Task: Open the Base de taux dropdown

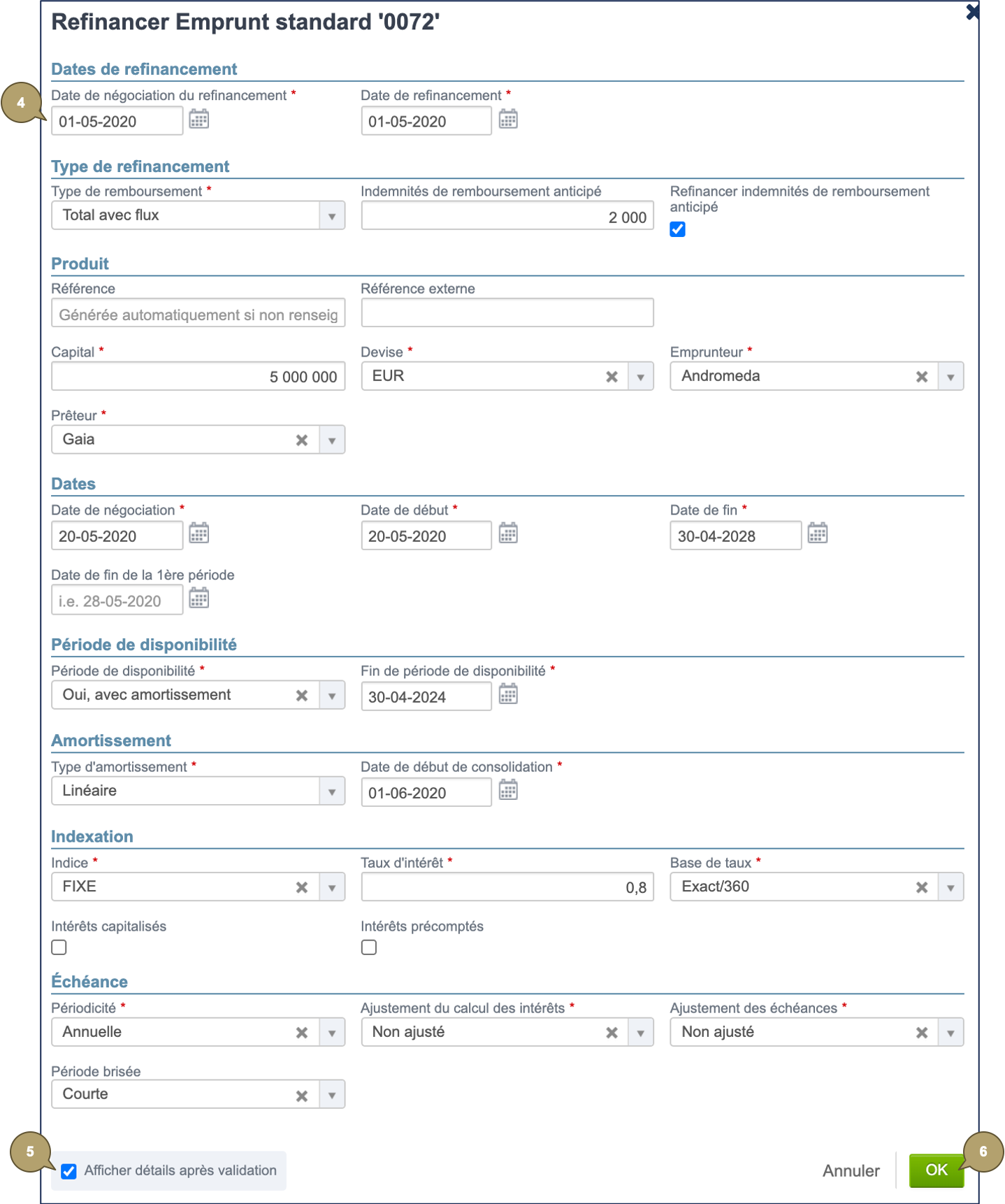Action: pos(950,887)
